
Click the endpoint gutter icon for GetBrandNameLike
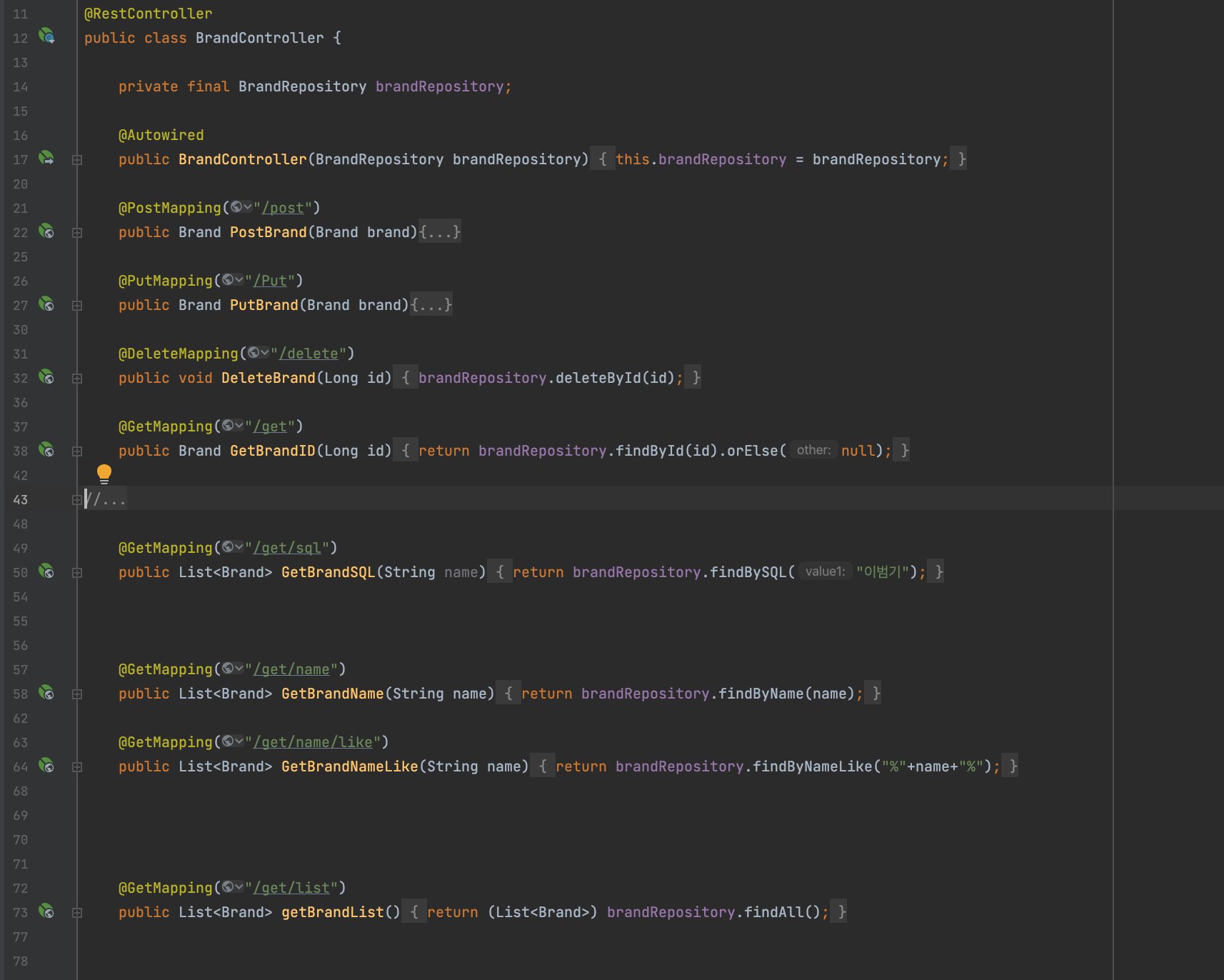point(46,765)
